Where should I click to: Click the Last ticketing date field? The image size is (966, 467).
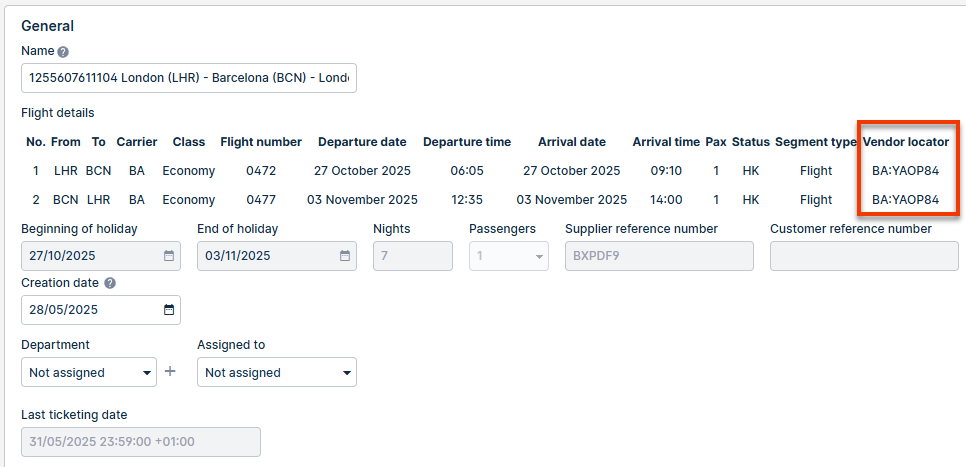[141, 442]
